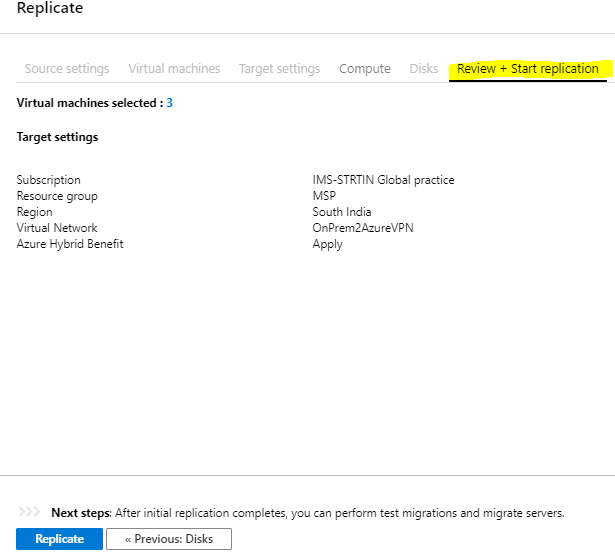Screen dimensions: 615x554
Task: Select the MSP resource group value
Action: (x=324, y=196)
